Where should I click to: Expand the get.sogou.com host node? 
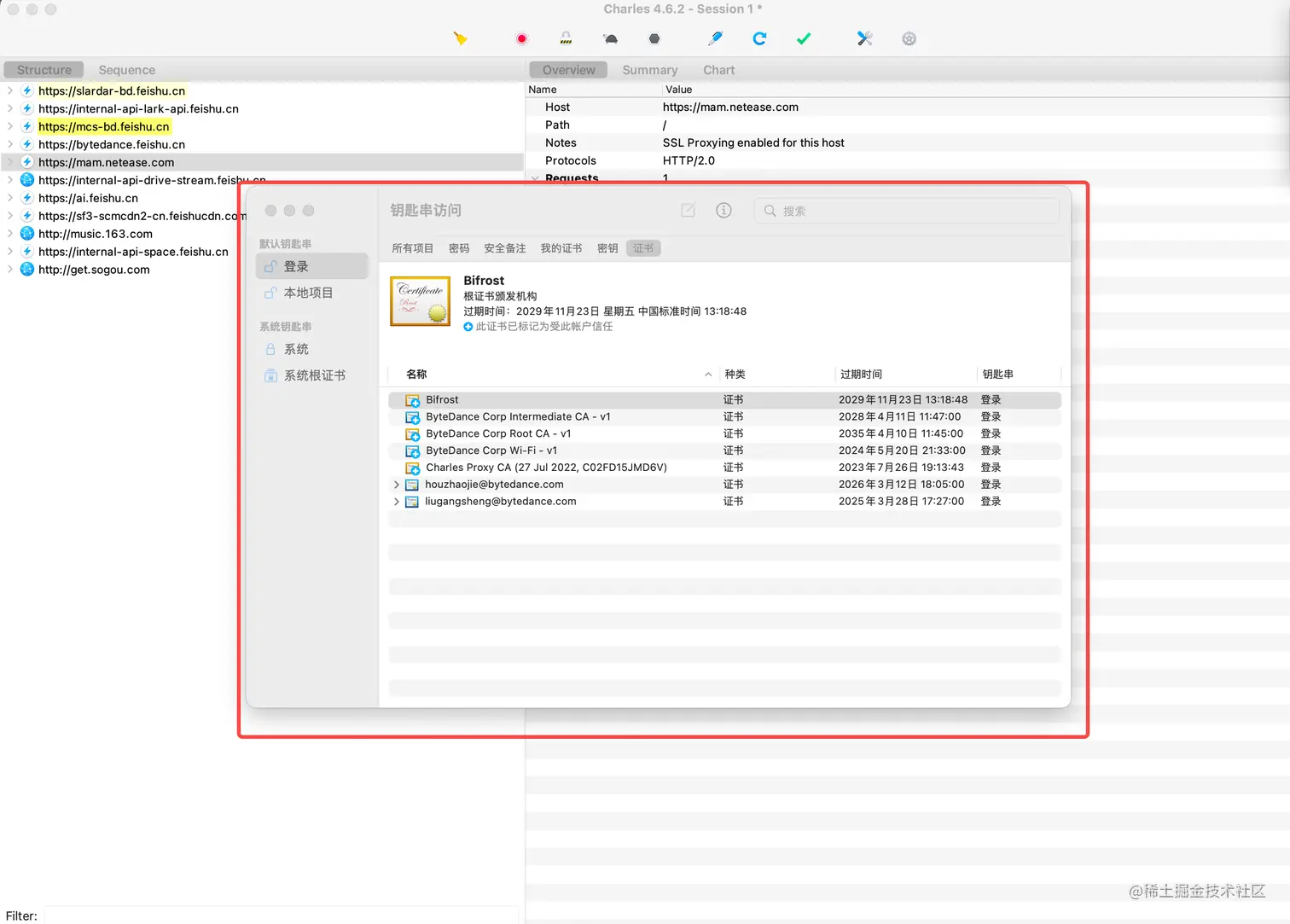click(x=9, y=270)
